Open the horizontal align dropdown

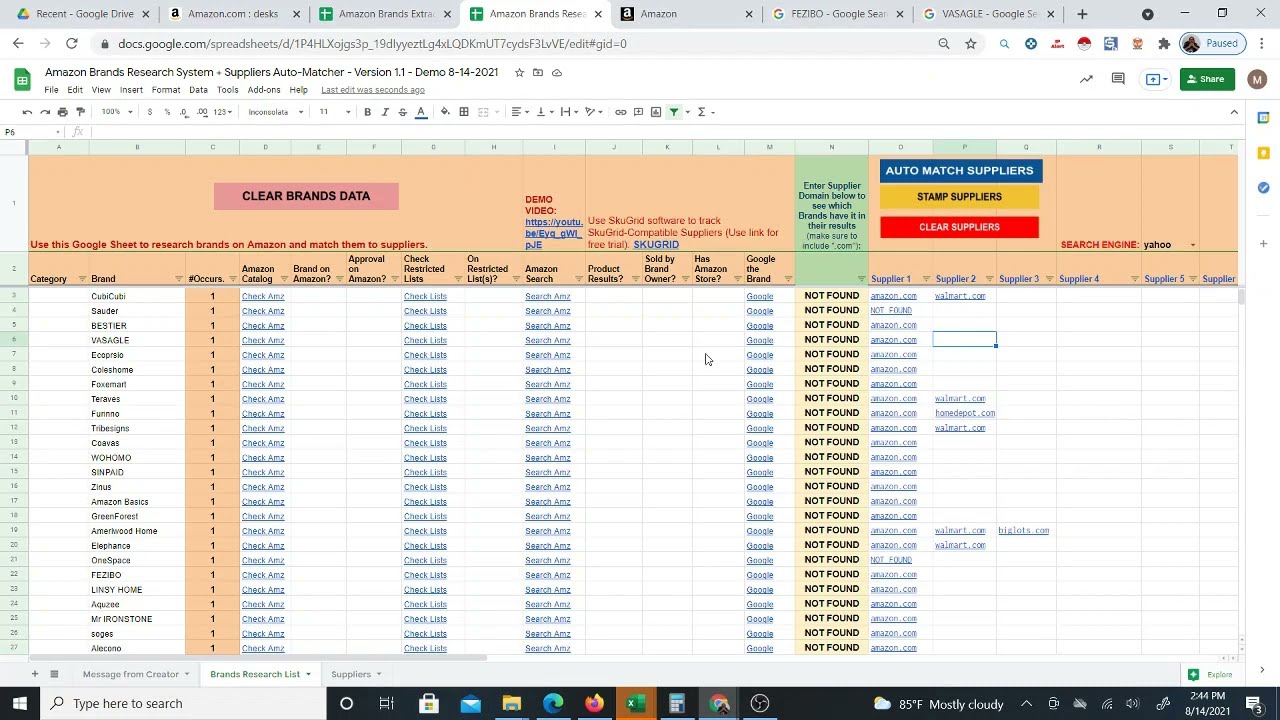coord(520,112)
